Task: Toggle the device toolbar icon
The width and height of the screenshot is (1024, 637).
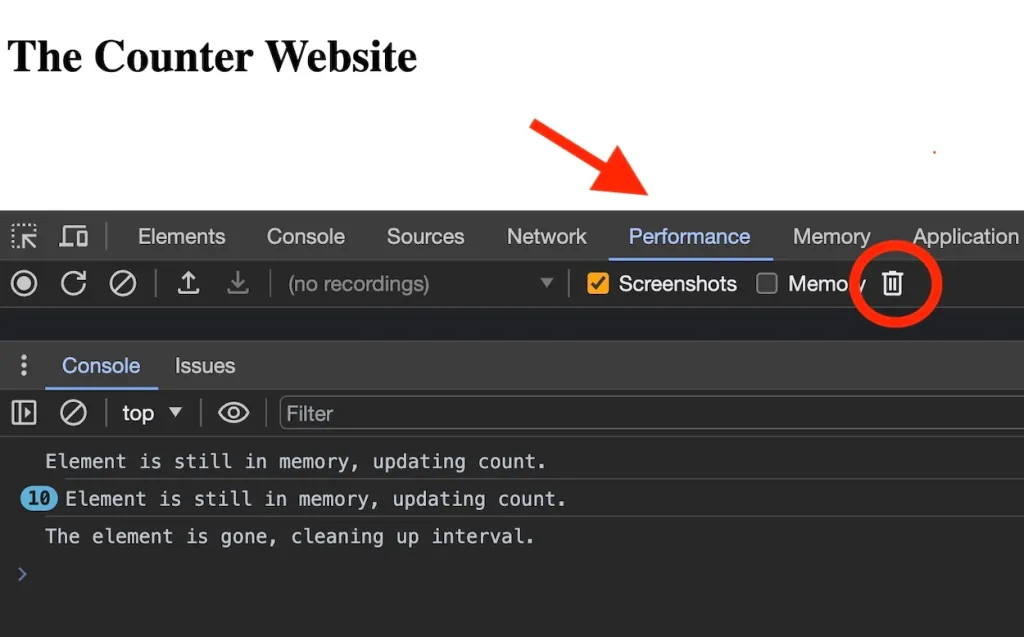Action: click(74, 236)
